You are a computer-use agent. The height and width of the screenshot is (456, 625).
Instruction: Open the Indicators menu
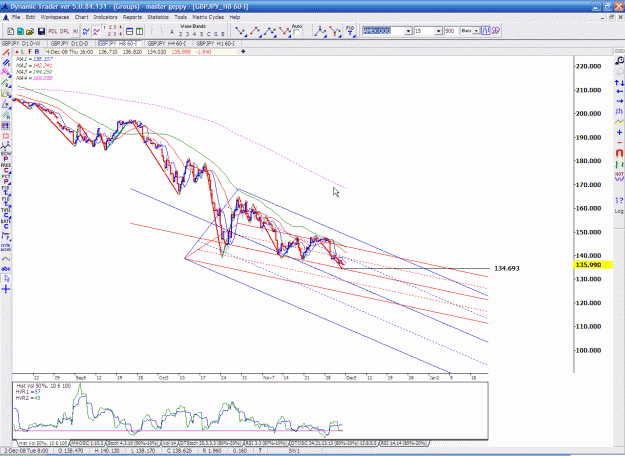105,17
